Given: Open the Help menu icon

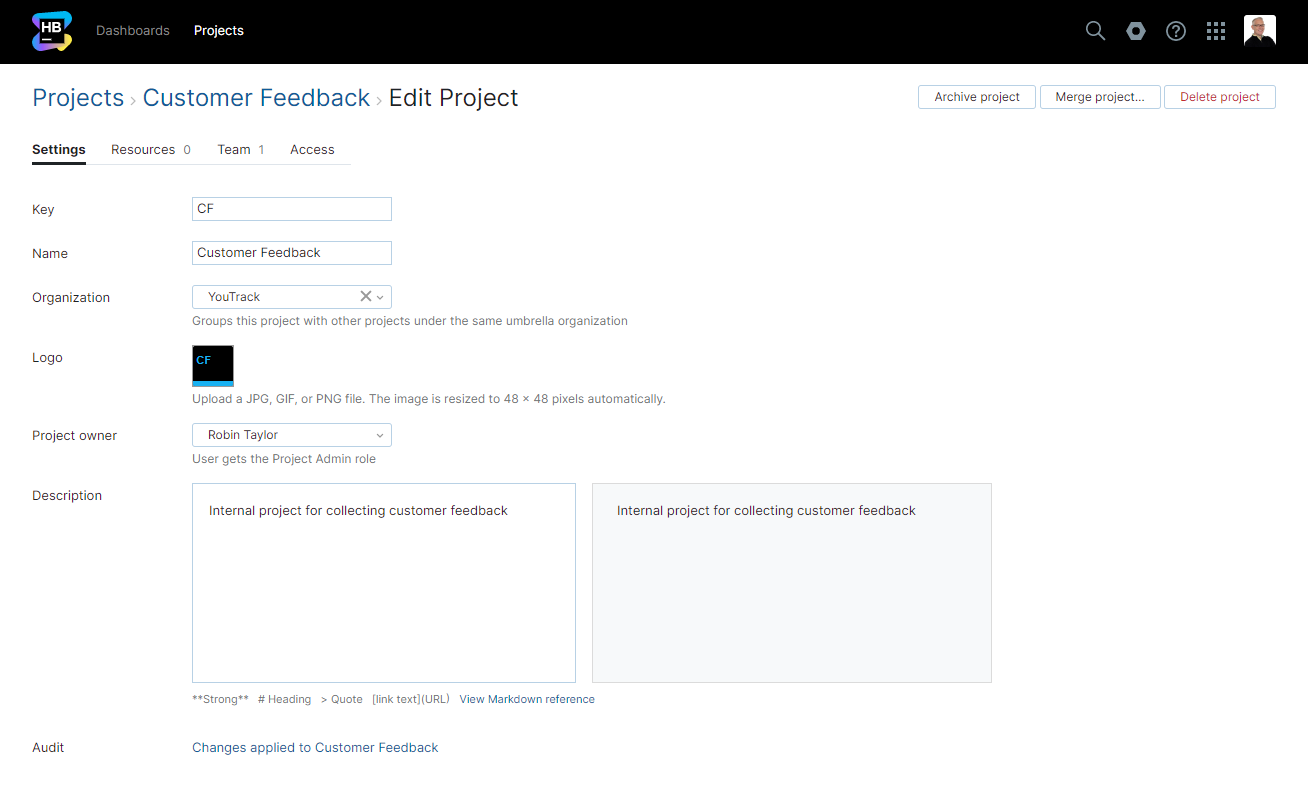Looking at the screenshot, I should point(1175,31).
